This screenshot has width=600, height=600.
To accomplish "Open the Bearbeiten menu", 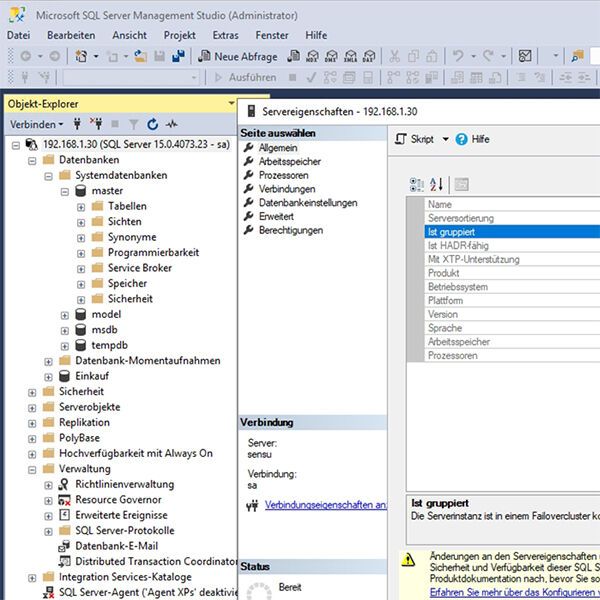I will click(x=71, y=35).
